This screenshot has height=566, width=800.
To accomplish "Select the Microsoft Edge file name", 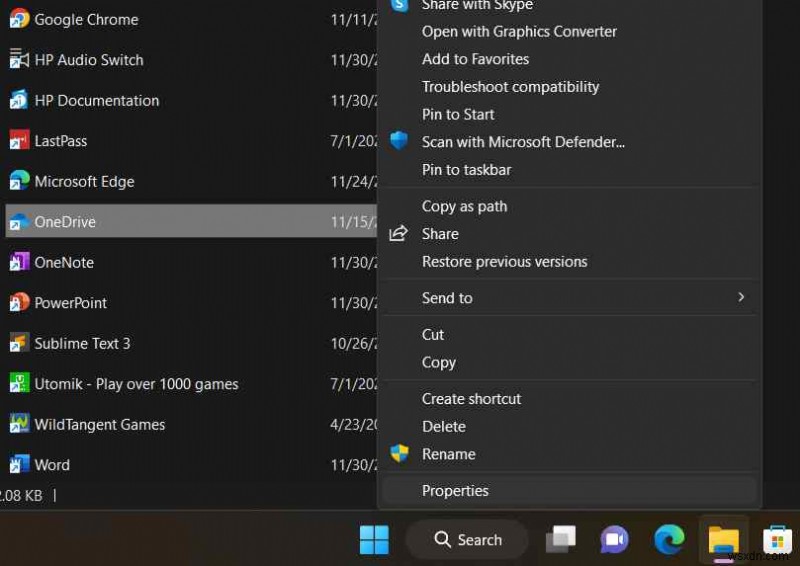I will 85,182.
